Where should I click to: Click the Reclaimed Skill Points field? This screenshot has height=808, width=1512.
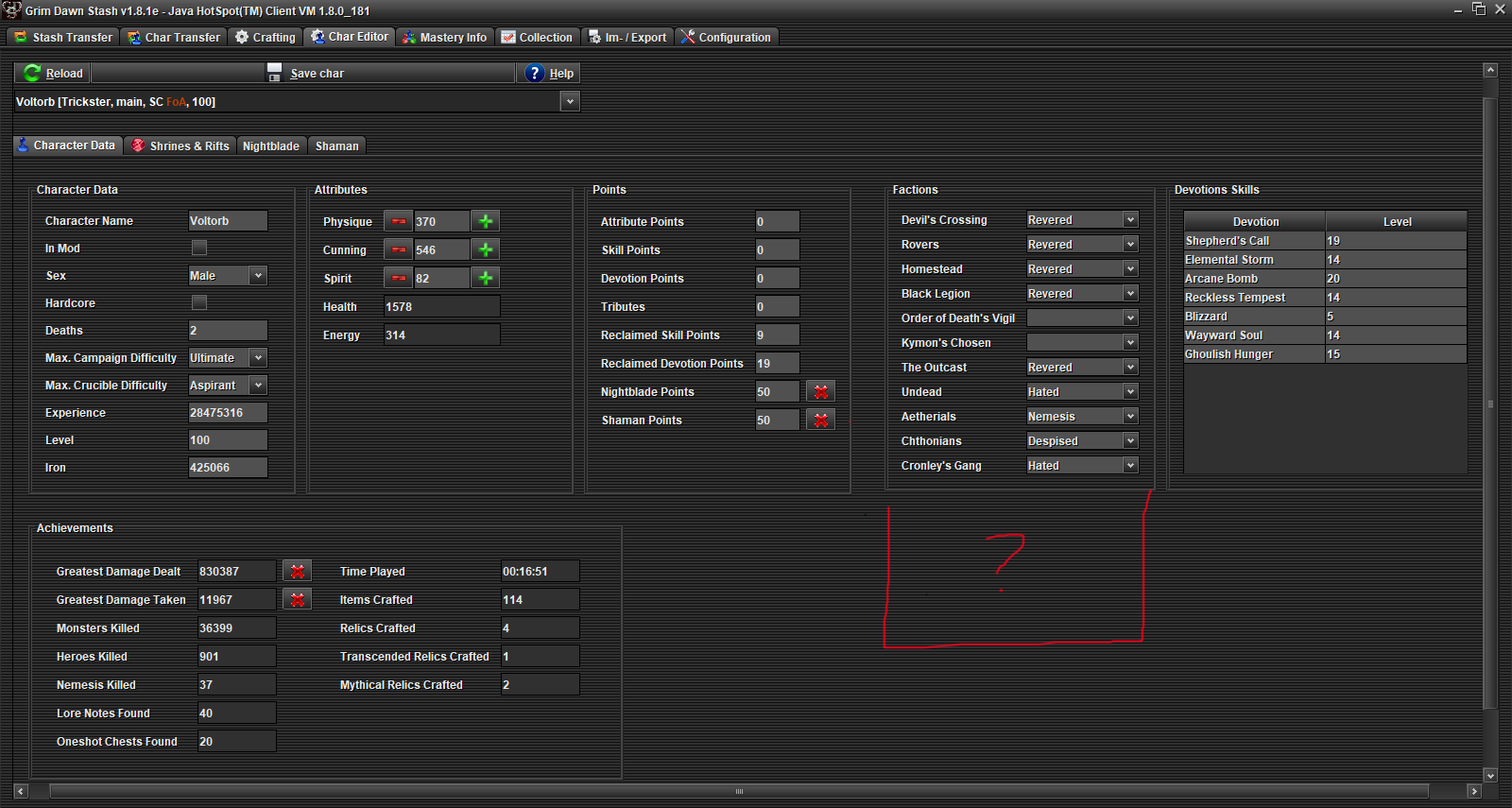pyautogui.click(x=777, y=335)
